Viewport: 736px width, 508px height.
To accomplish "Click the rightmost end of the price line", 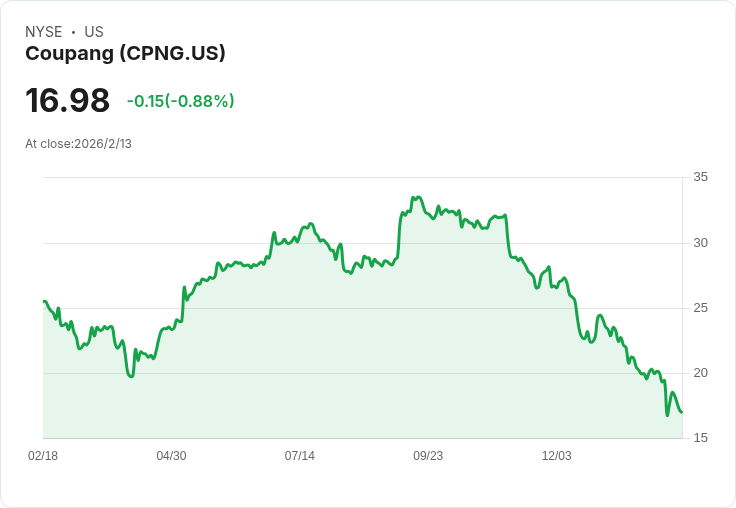I will point(682,412).
